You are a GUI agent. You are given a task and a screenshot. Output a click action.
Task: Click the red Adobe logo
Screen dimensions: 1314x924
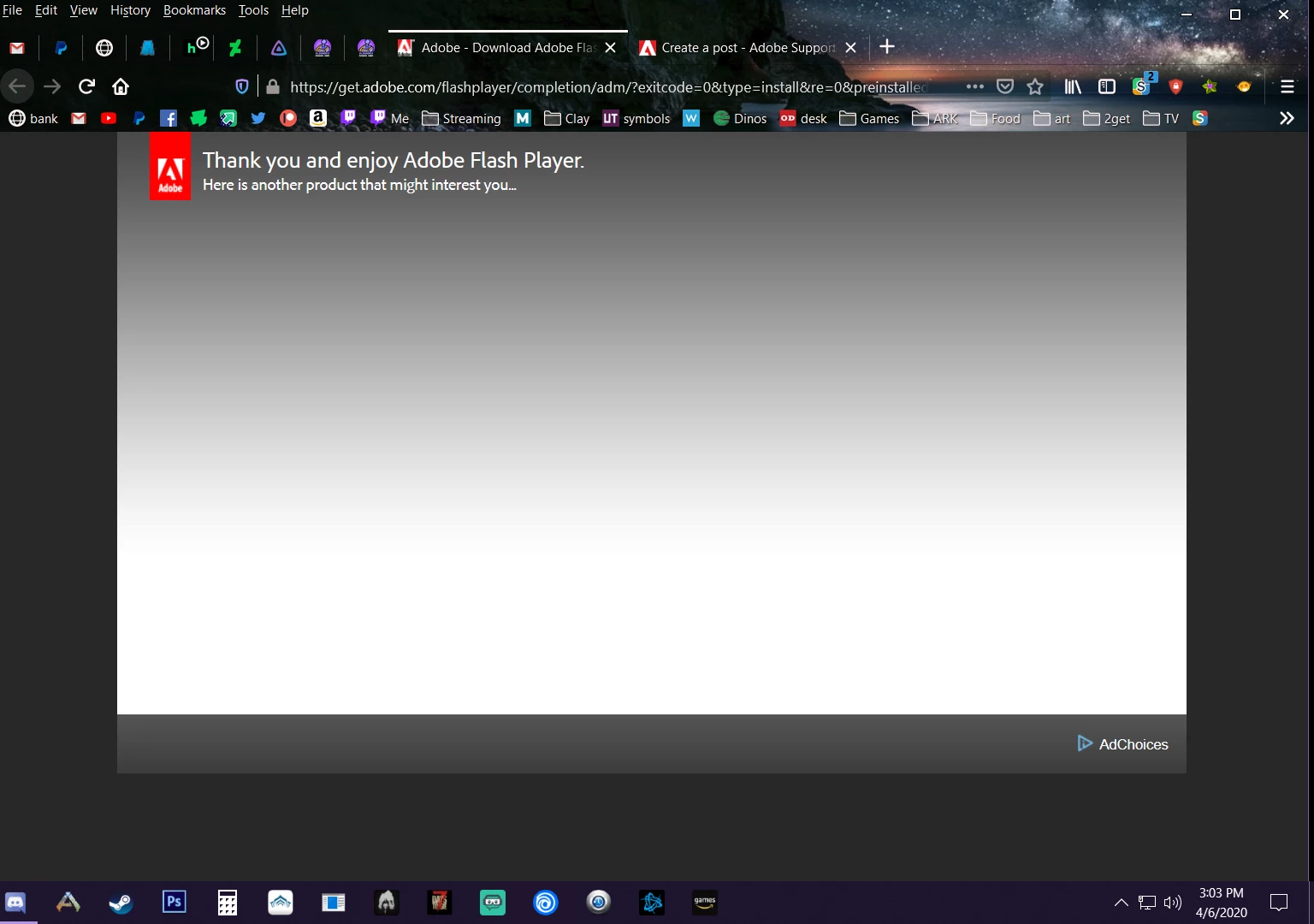[170, 166]
